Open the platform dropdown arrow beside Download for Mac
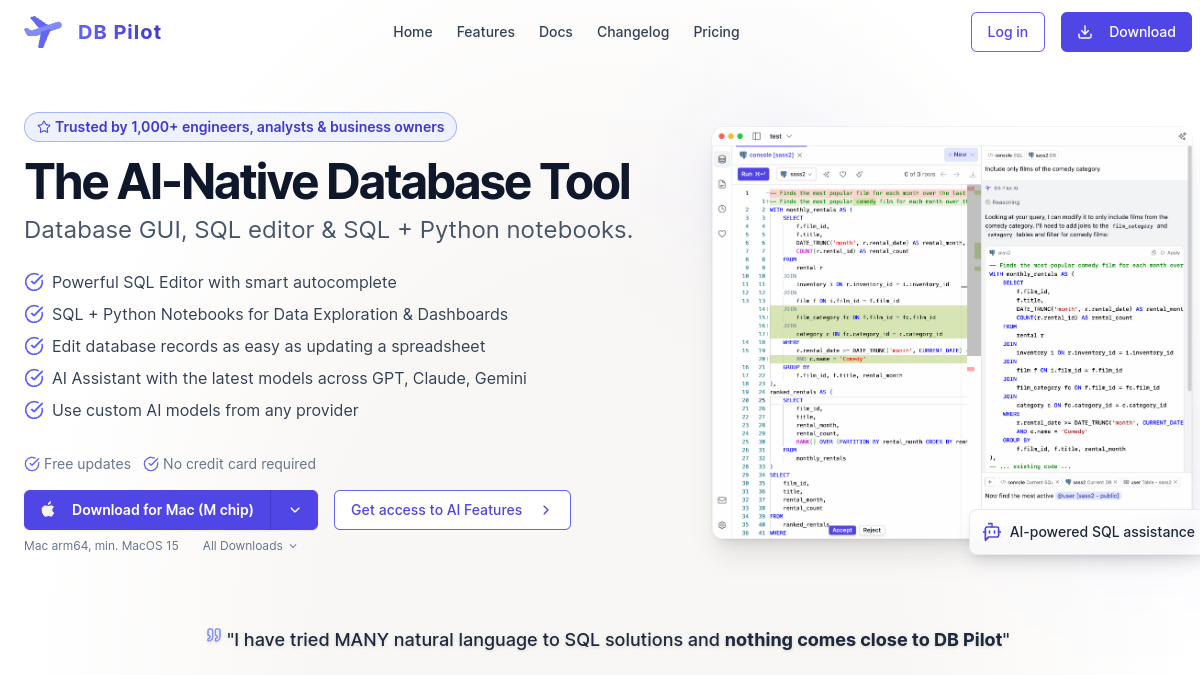Viewport: 1200px width, 675px height. [295, 510]
